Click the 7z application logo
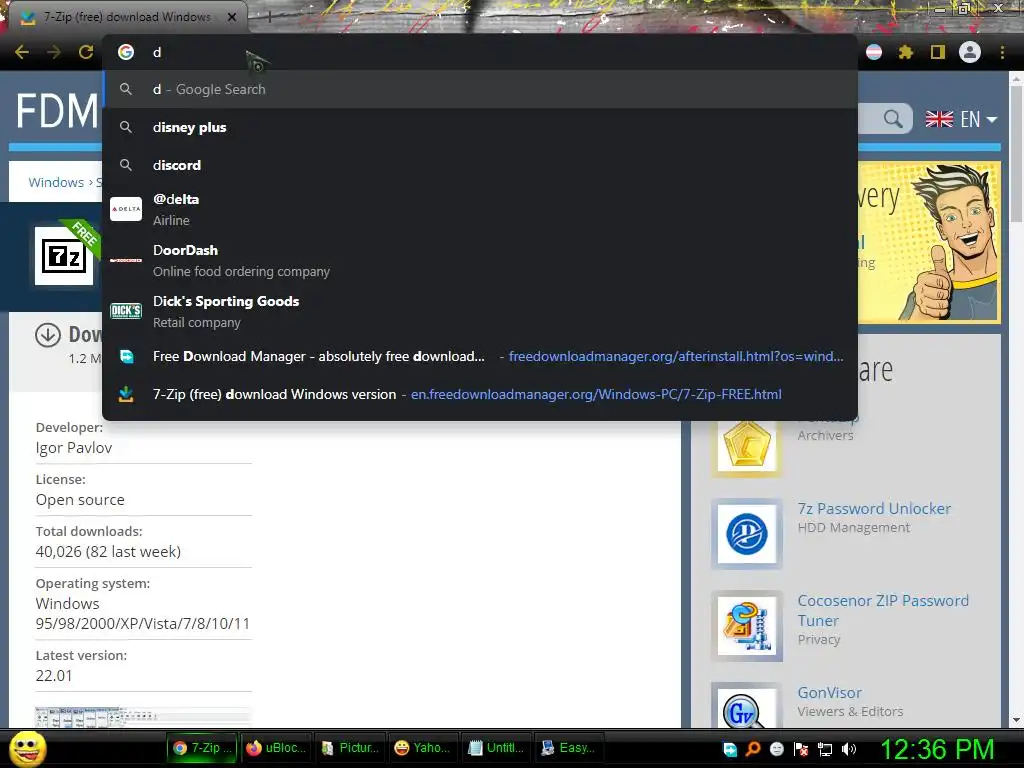The image size is (1024, 768). click(64, 256)
